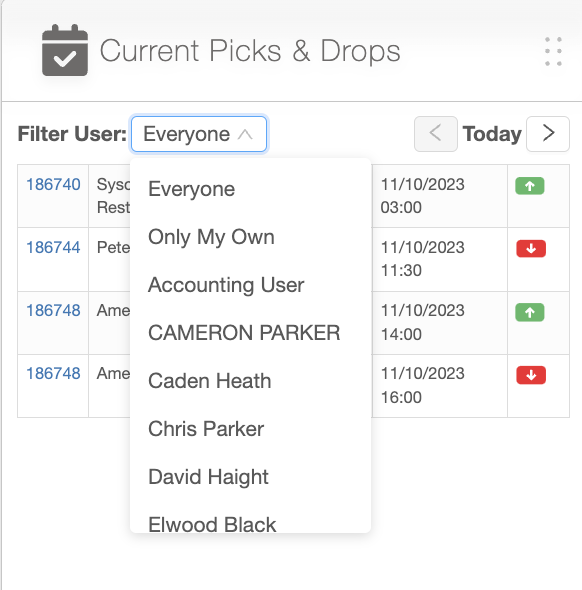Click red drop arrow for 16:00 entry
The height and width of the screenshot is (590, 582).
531,375
